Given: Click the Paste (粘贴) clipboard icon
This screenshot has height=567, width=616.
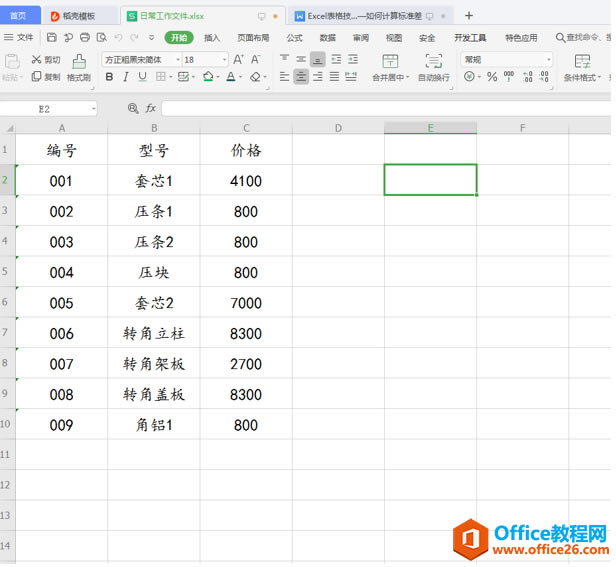Looking at the screenshot, I should tap(12, 62).
